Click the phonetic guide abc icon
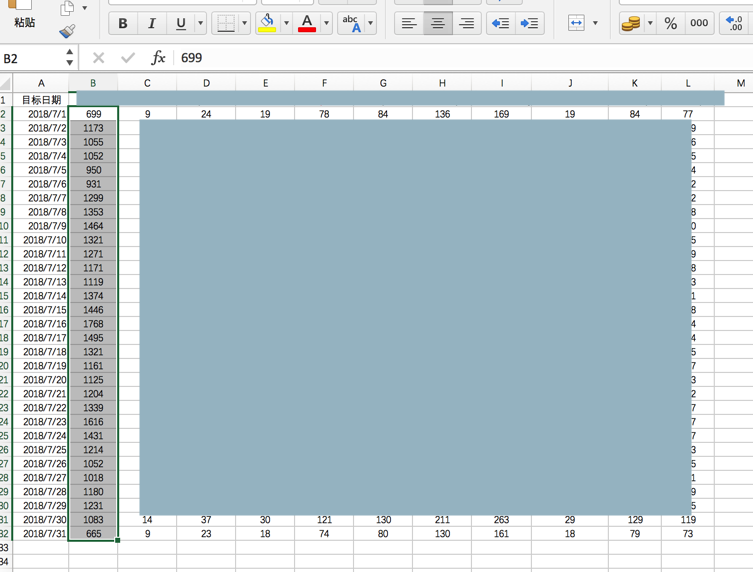The width and height of the screenshot is (753, 572). click(352, 23)
